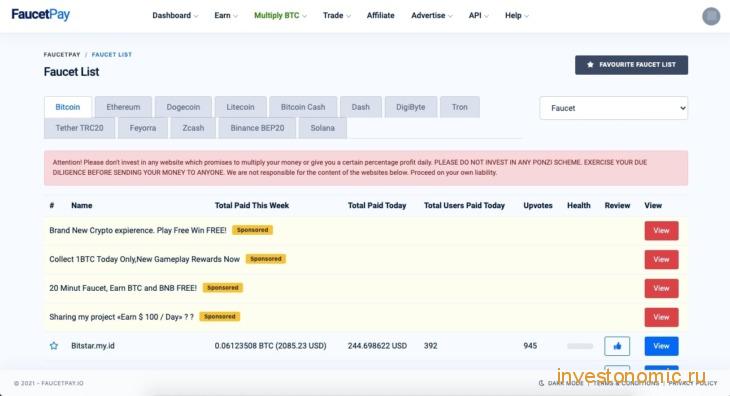Switch to the Bitcoin Cash tab

point(303,107)
